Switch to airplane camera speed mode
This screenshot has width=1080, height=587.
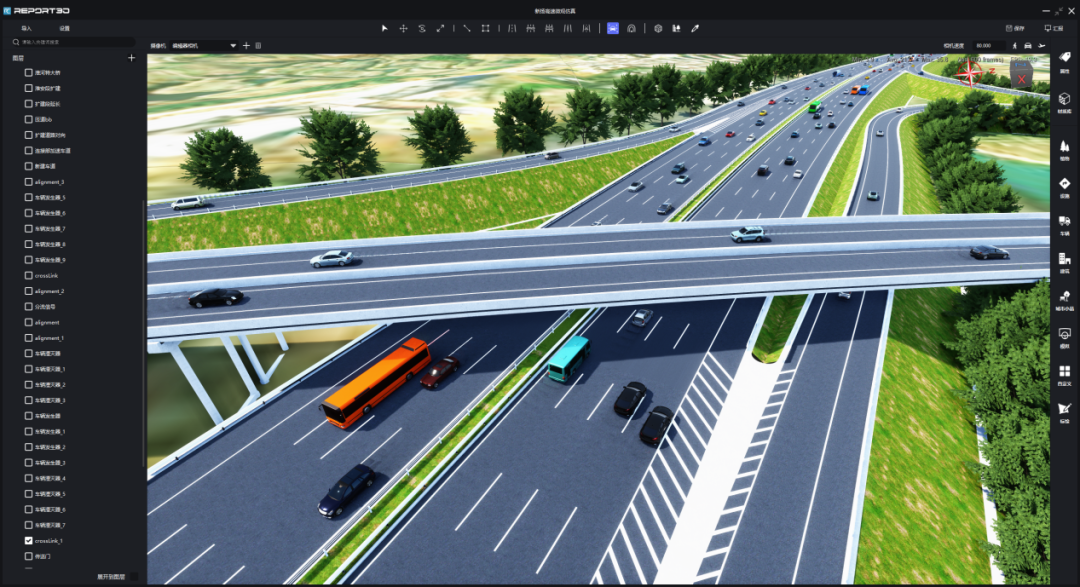tap(1042, 46)
